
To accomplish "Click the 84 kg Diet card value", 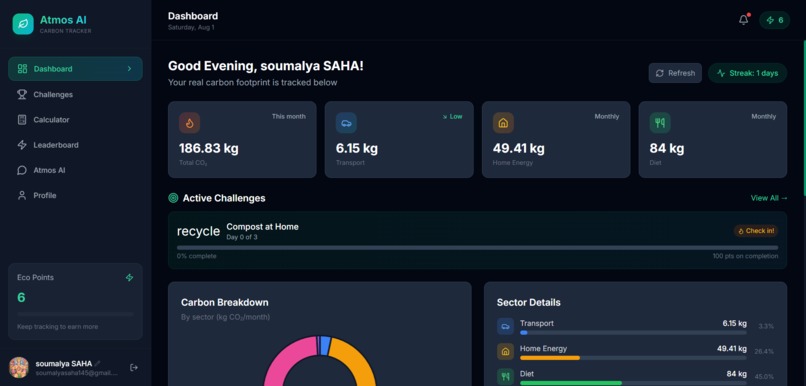I will pos(667,149).
